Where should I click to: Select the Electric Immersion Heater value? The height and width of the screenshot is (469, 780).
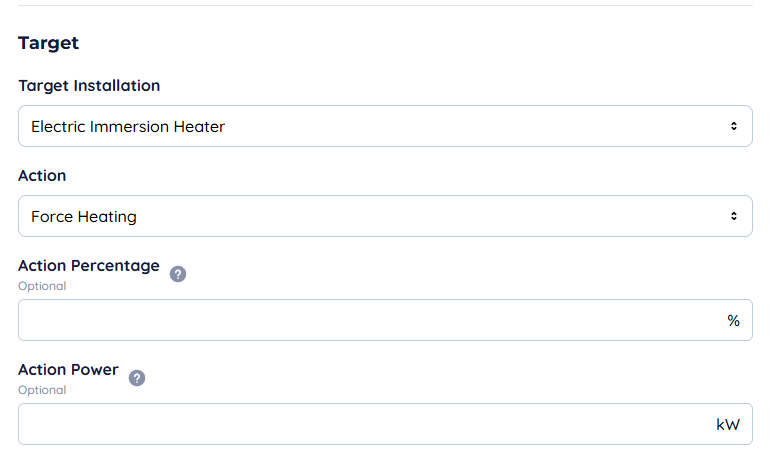tap(128, 127)
